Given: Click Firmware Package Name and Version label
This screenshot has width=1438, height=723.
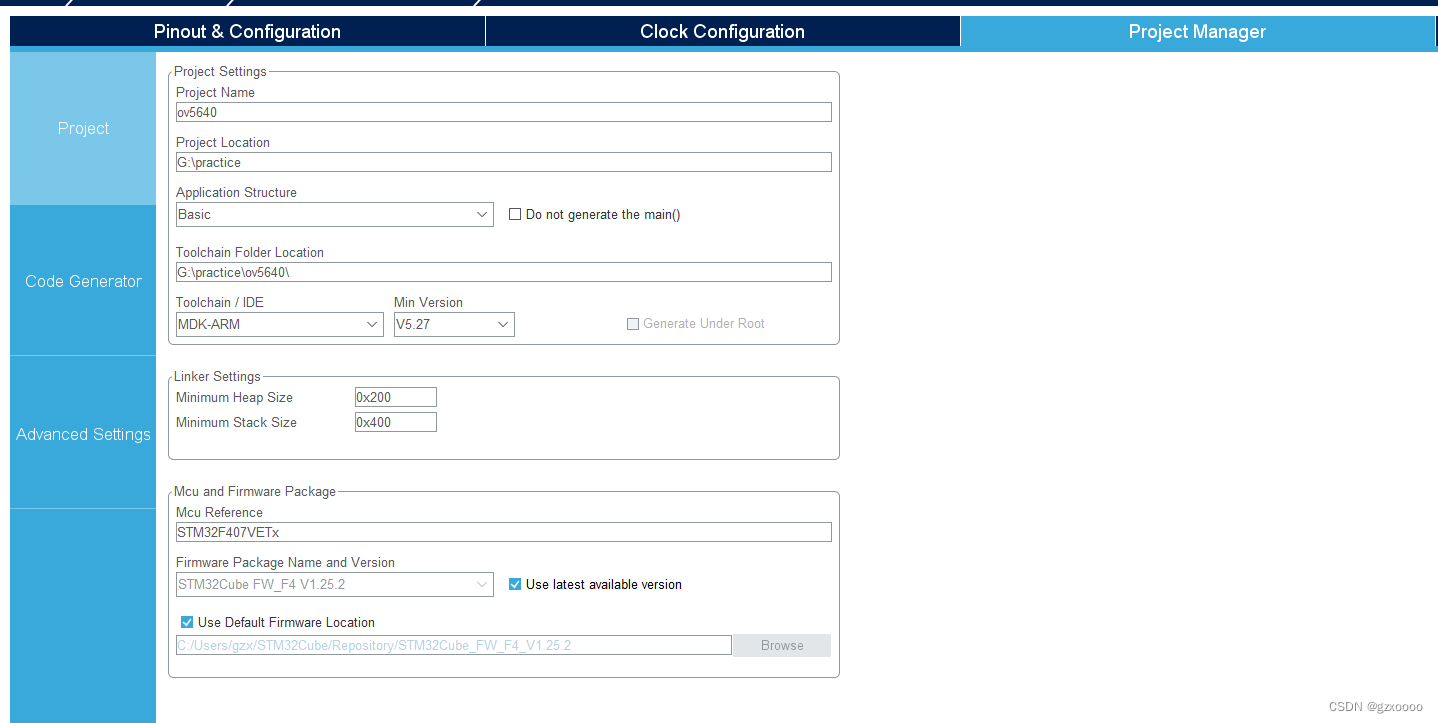Looking at the screenshot, I should (x=285, y=562).
